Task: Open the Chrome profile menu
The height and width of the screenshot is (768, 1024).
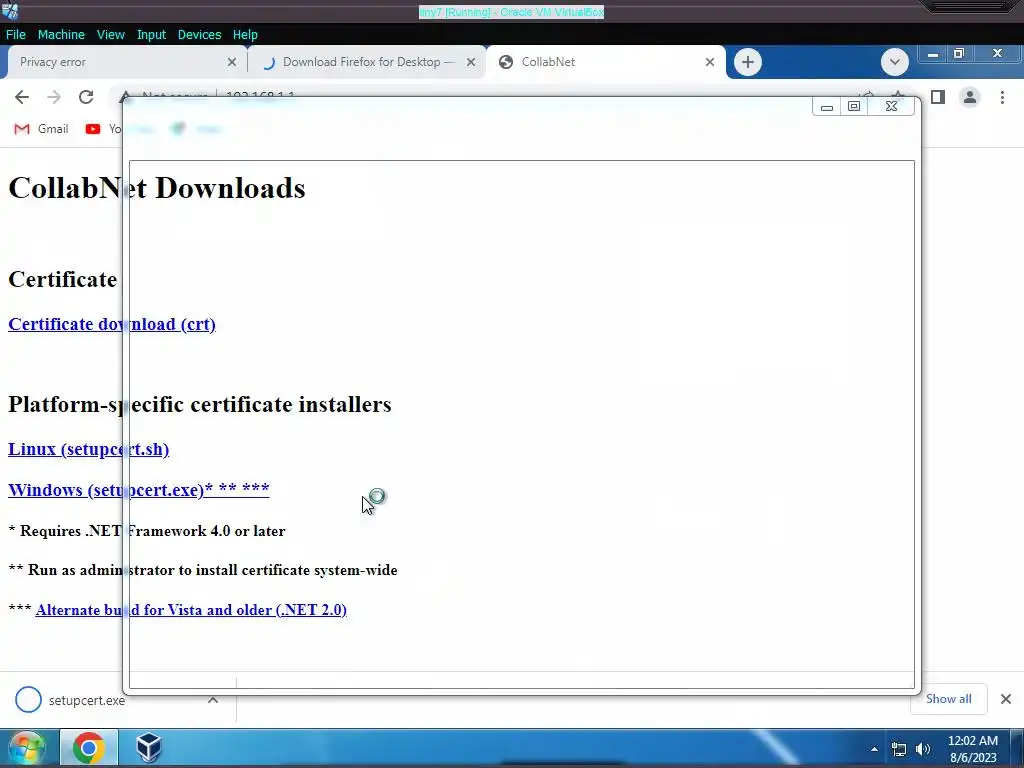Action: pos(970,97)
